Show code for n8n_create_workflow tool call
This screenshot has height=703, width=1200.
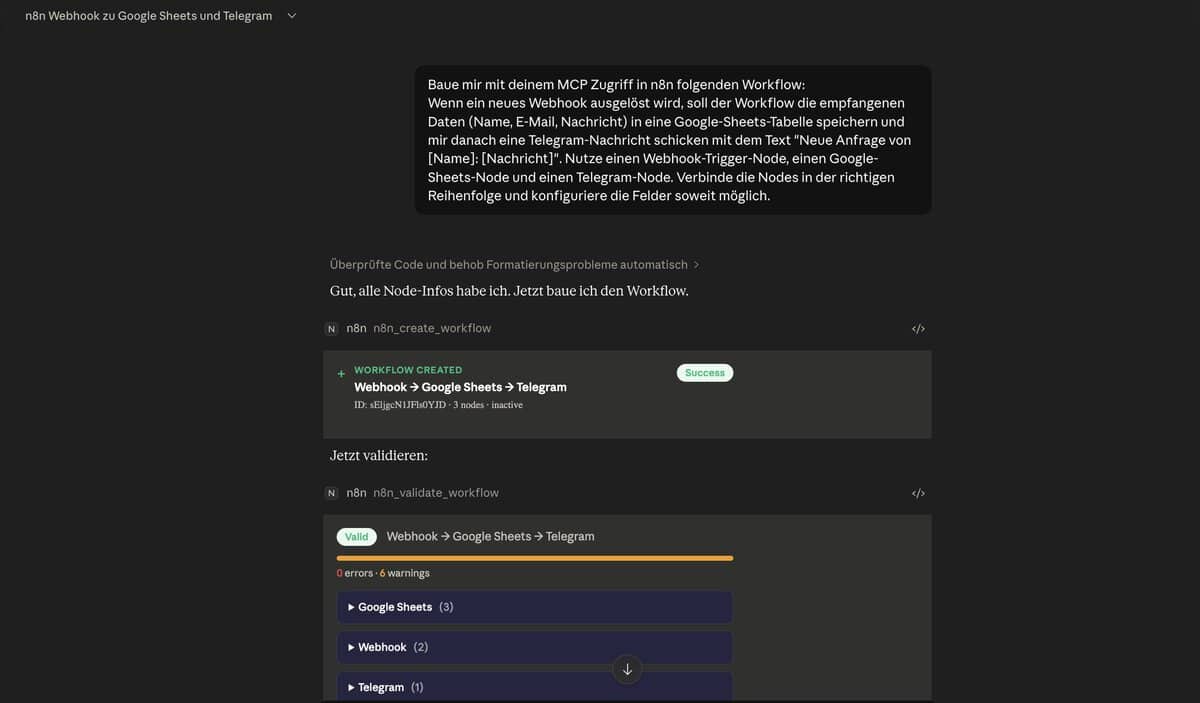[x=918, y=329]
